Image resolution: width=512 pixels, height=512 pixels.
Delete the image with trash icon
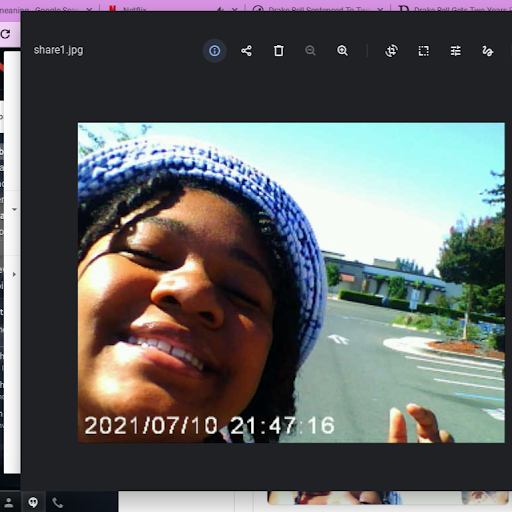279,51
